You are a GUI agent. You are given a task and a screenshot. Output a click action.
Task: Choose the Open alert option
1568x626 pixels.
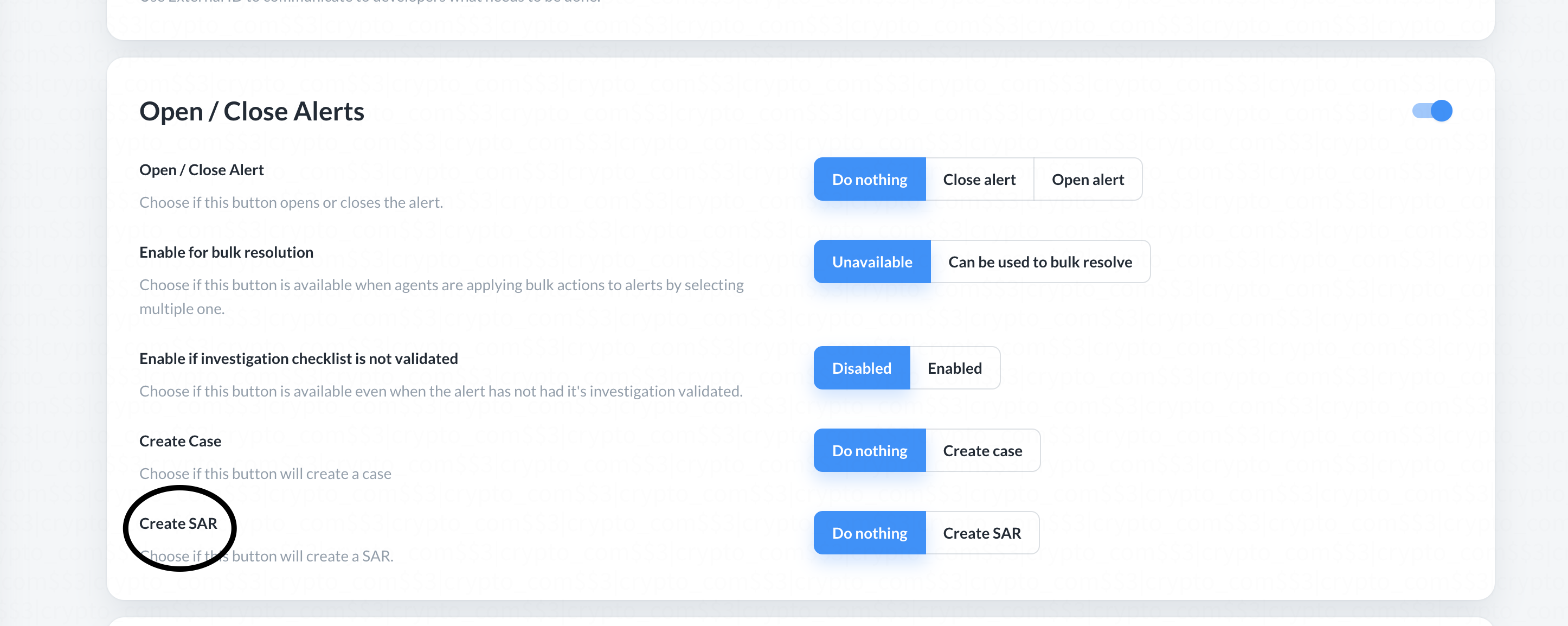[x=1087, y=180]
